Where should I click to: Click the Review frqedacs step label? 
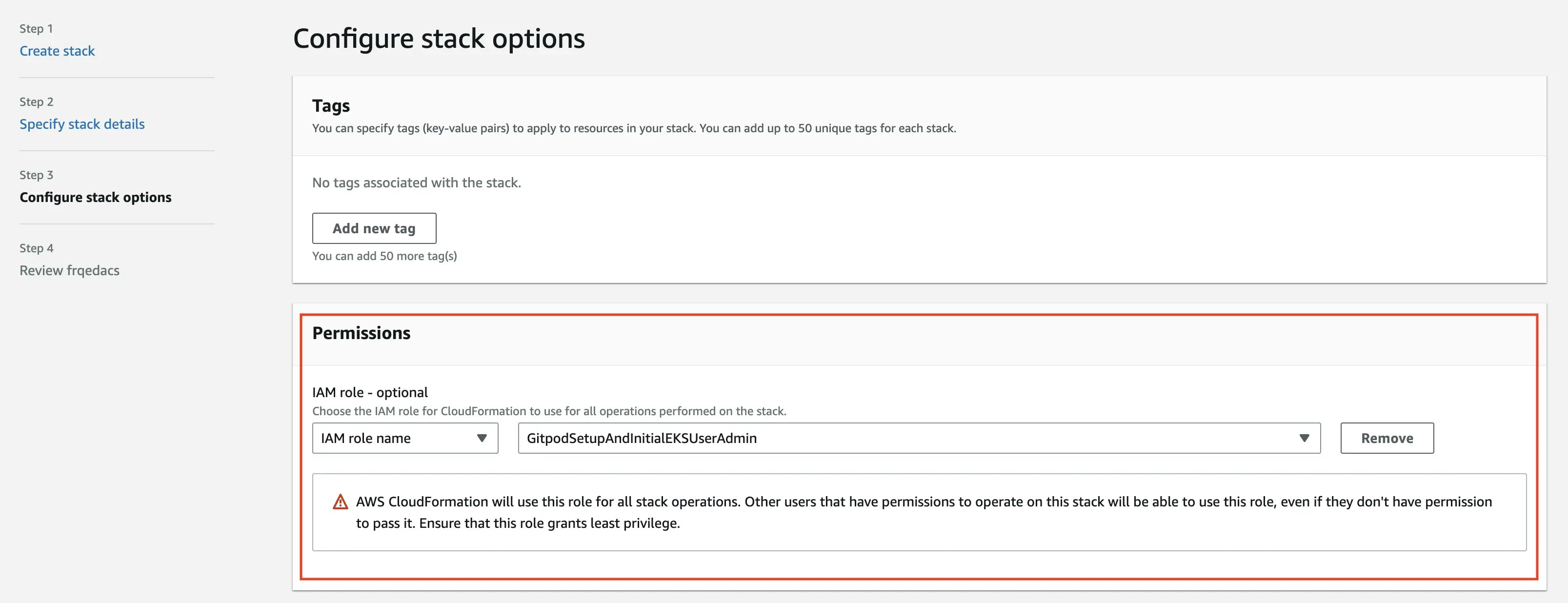tap(69, 270)
